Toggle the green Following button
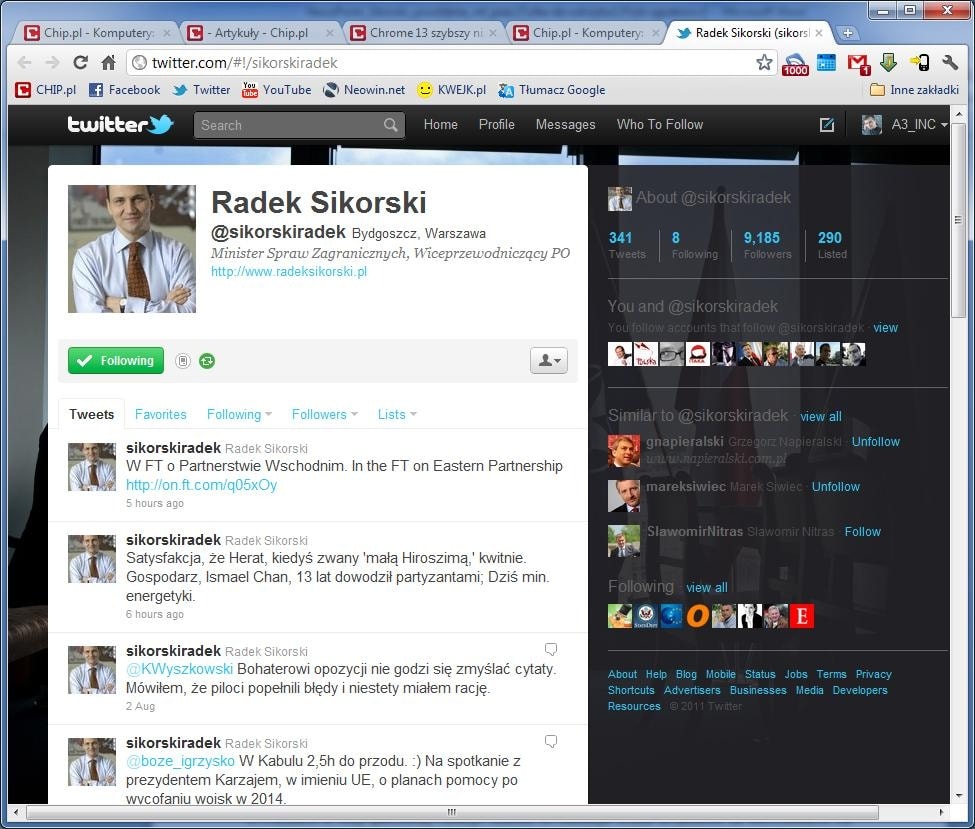The width and height of the screenshot is (975, 829). [x=116, y=361]
